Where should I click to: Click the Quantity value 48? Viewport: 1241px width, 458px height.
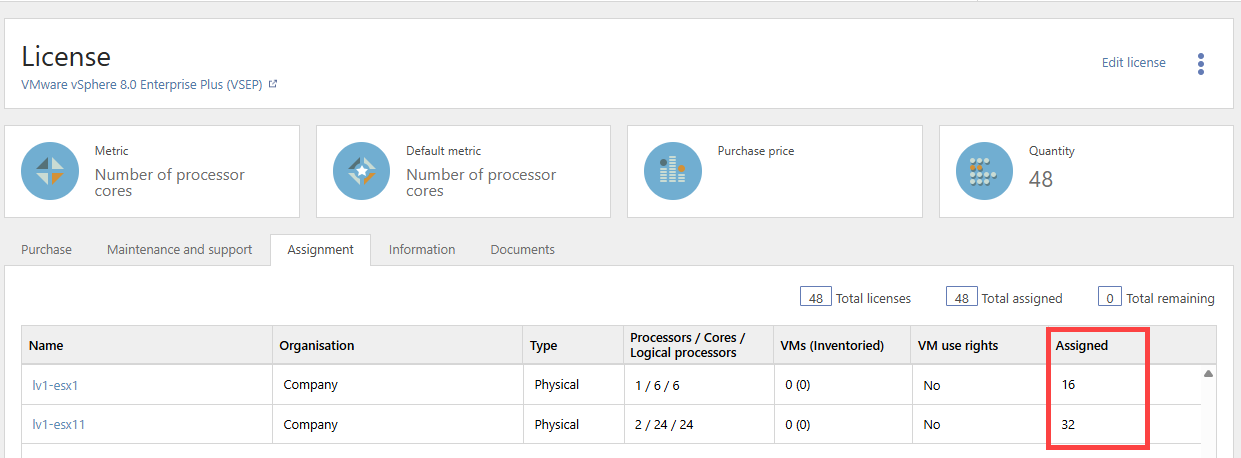(x=1041, y=180)
